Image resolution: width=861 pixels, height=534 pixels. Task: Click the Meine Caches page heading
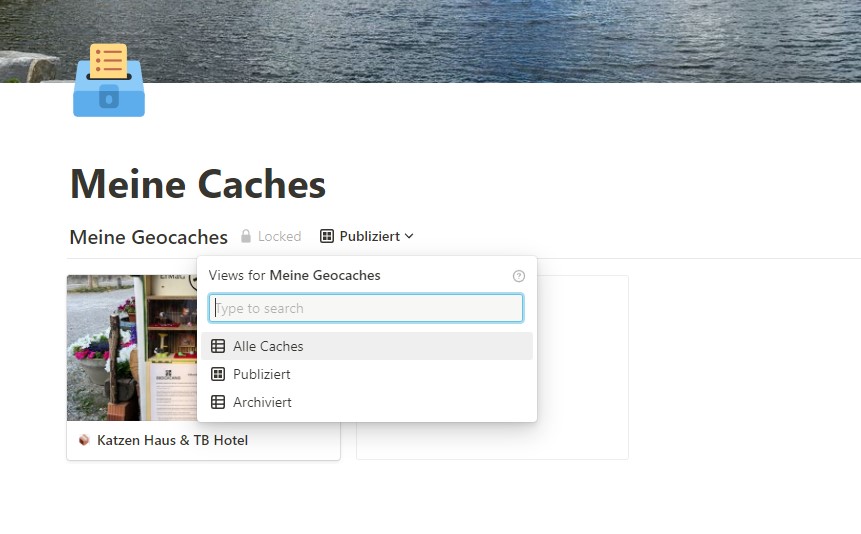(198, 184)
